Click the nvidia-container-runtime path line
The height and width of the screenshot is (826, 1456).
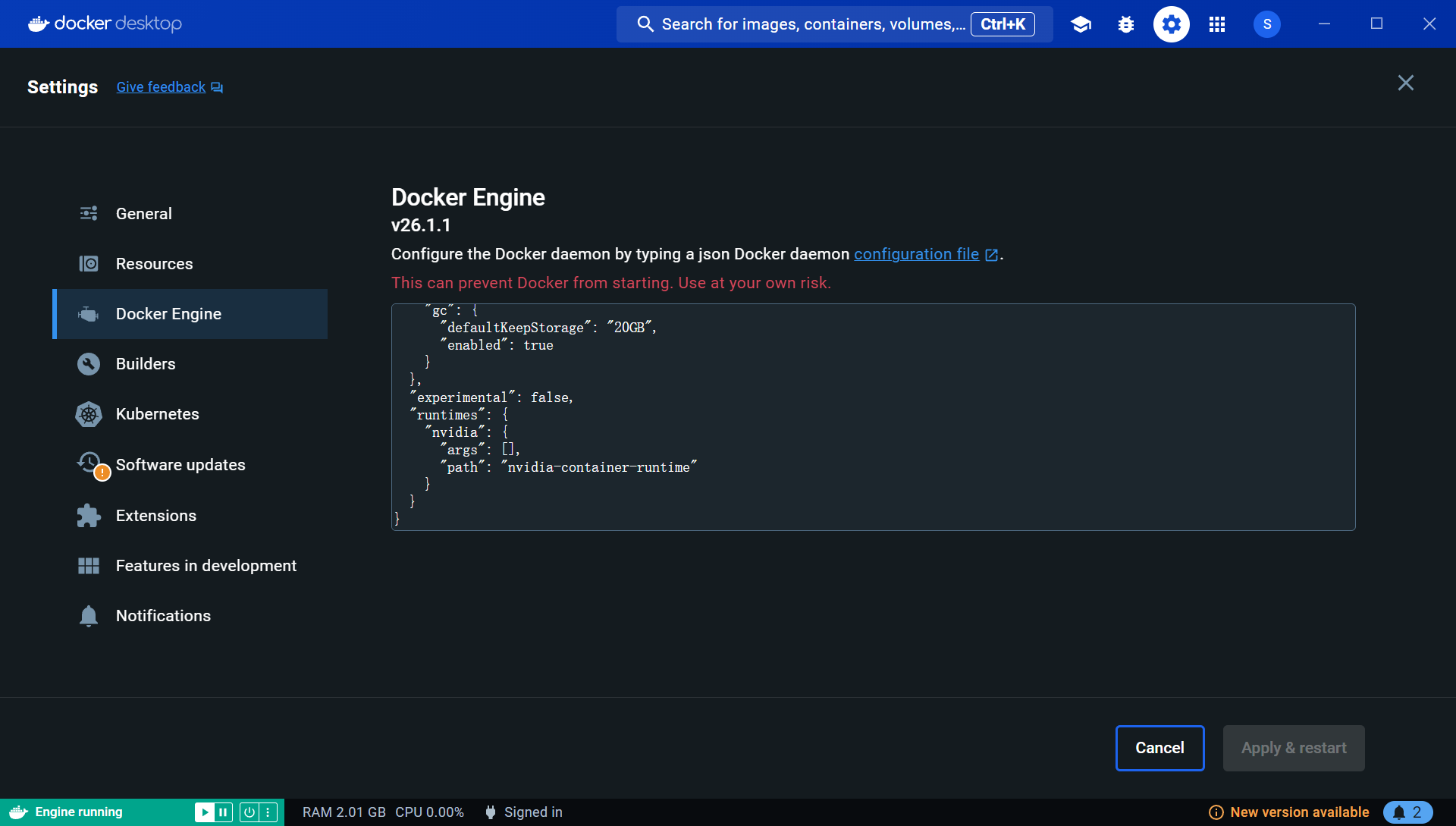568,467
